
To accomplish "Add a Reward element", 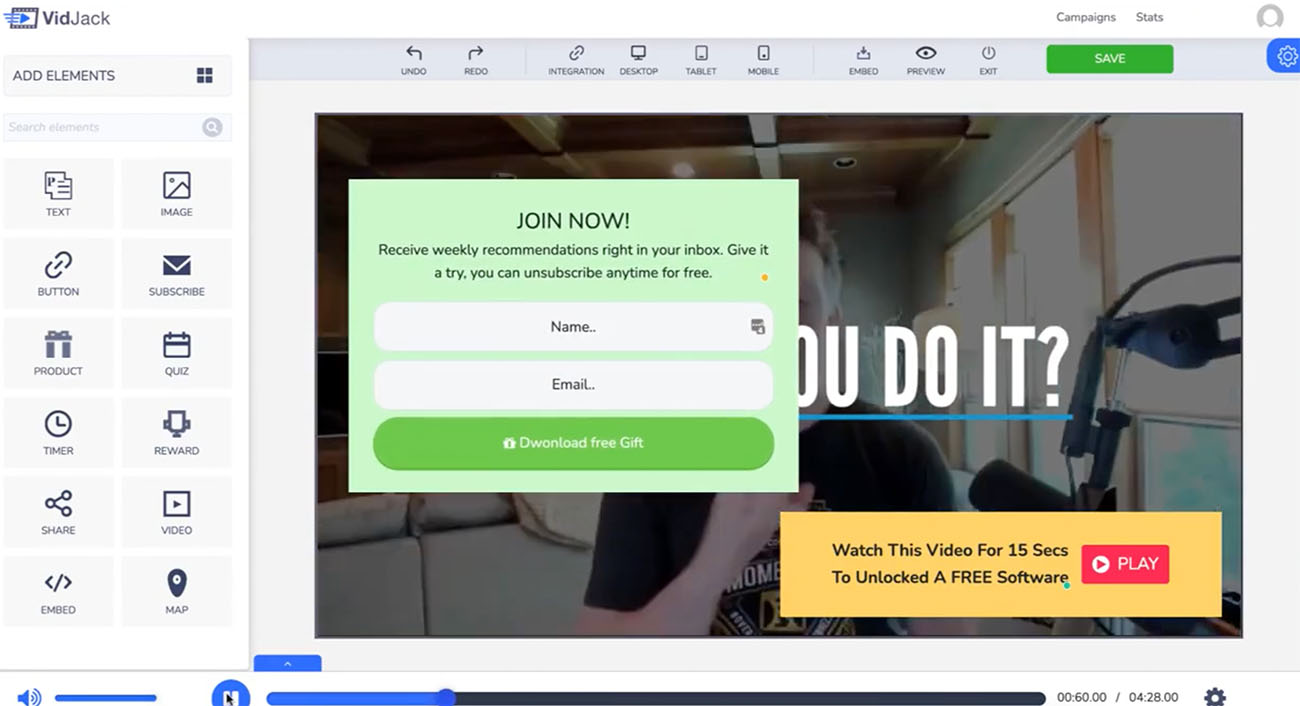I will (176, 432).
